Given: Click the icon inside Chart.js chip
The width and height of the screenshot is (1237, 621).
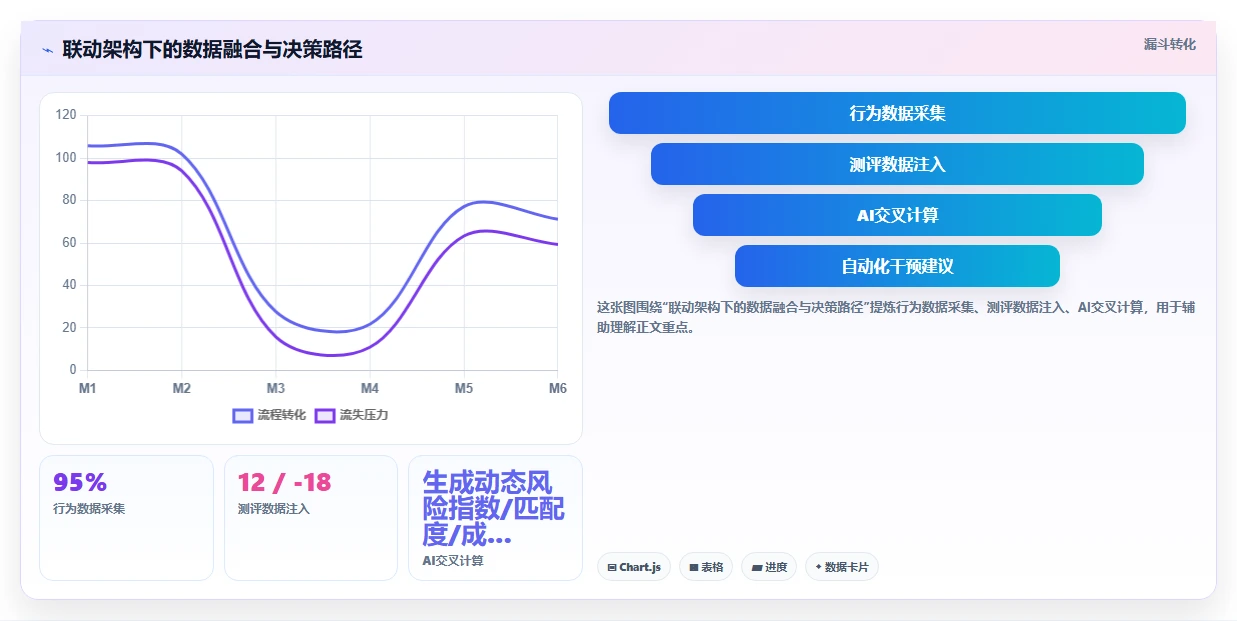Looking at the screenshot, I should pyautogui.click(x=612, y=567).
